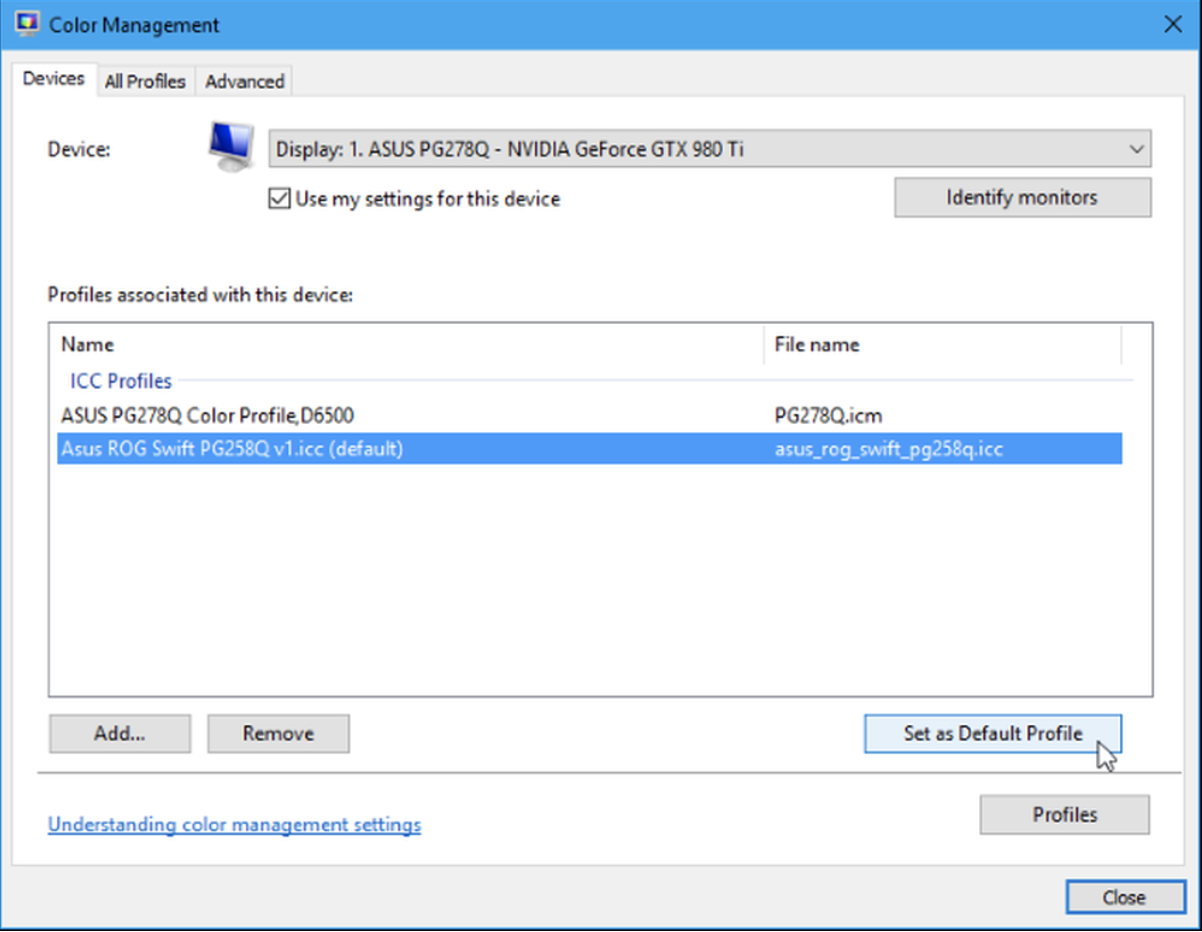The height and width of the screenshot is (932, 1202).
Task: Open Understanding color management settings link
Action: (x=234, y=825)
